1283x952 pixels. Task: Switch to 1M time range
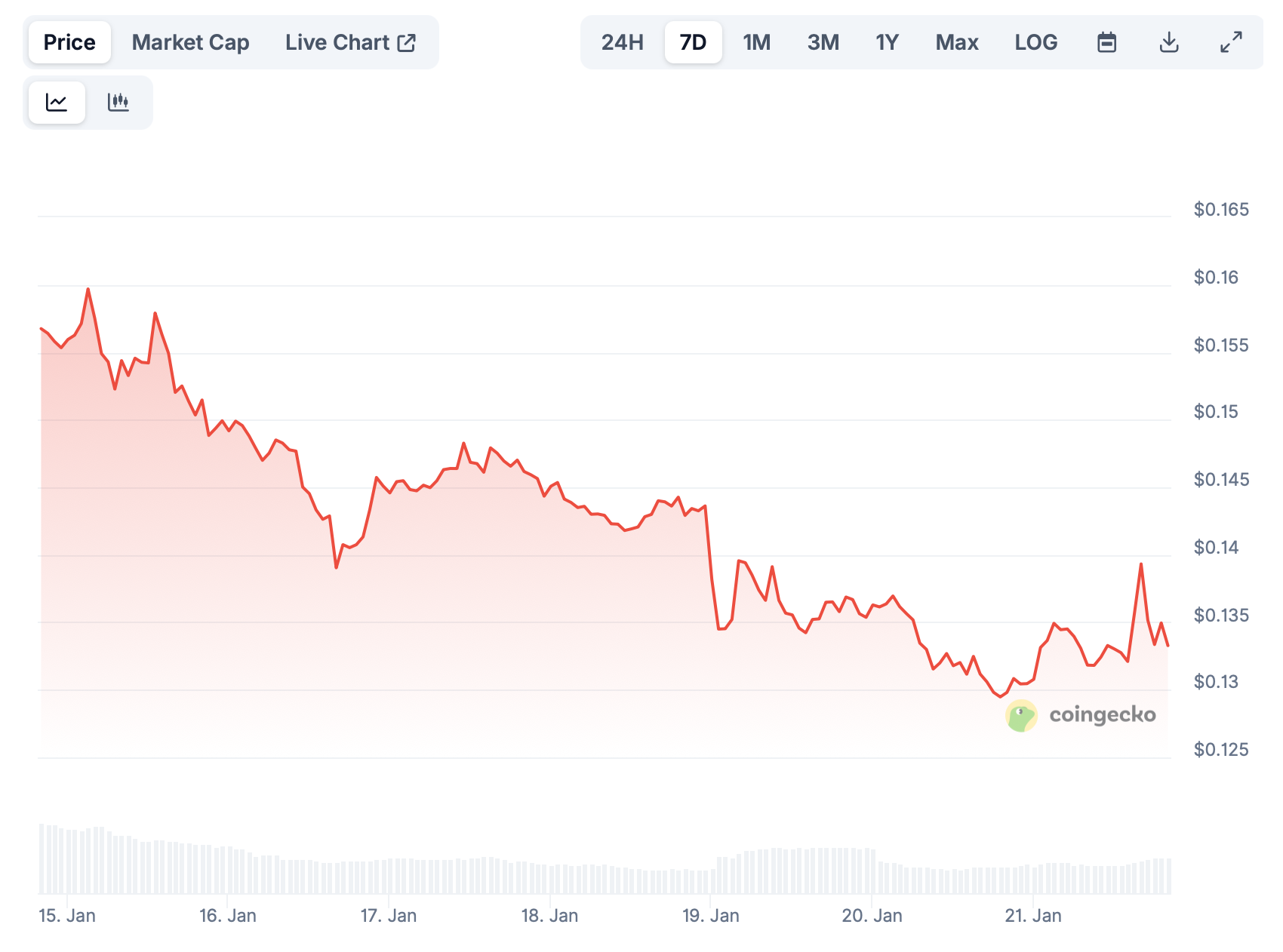pyautogui.click(x=756, y=42)
